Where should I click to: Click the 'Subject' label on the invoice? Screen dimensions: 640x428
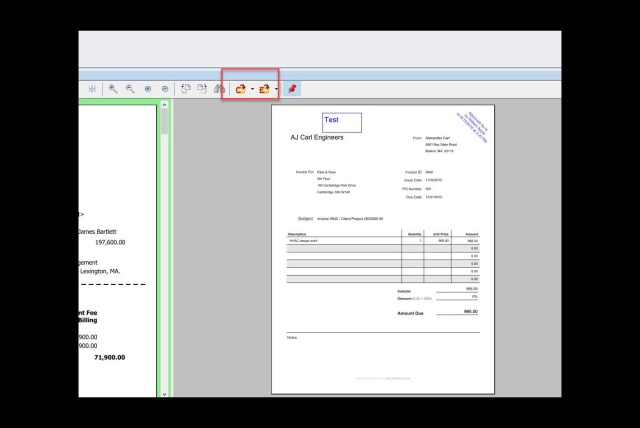tap(305, 219)
